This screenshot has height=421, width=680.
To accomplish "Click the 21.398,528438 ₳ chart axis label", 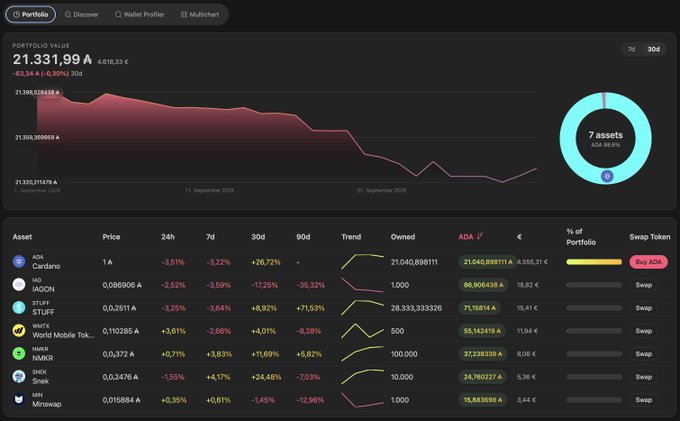I will (37, 92).
